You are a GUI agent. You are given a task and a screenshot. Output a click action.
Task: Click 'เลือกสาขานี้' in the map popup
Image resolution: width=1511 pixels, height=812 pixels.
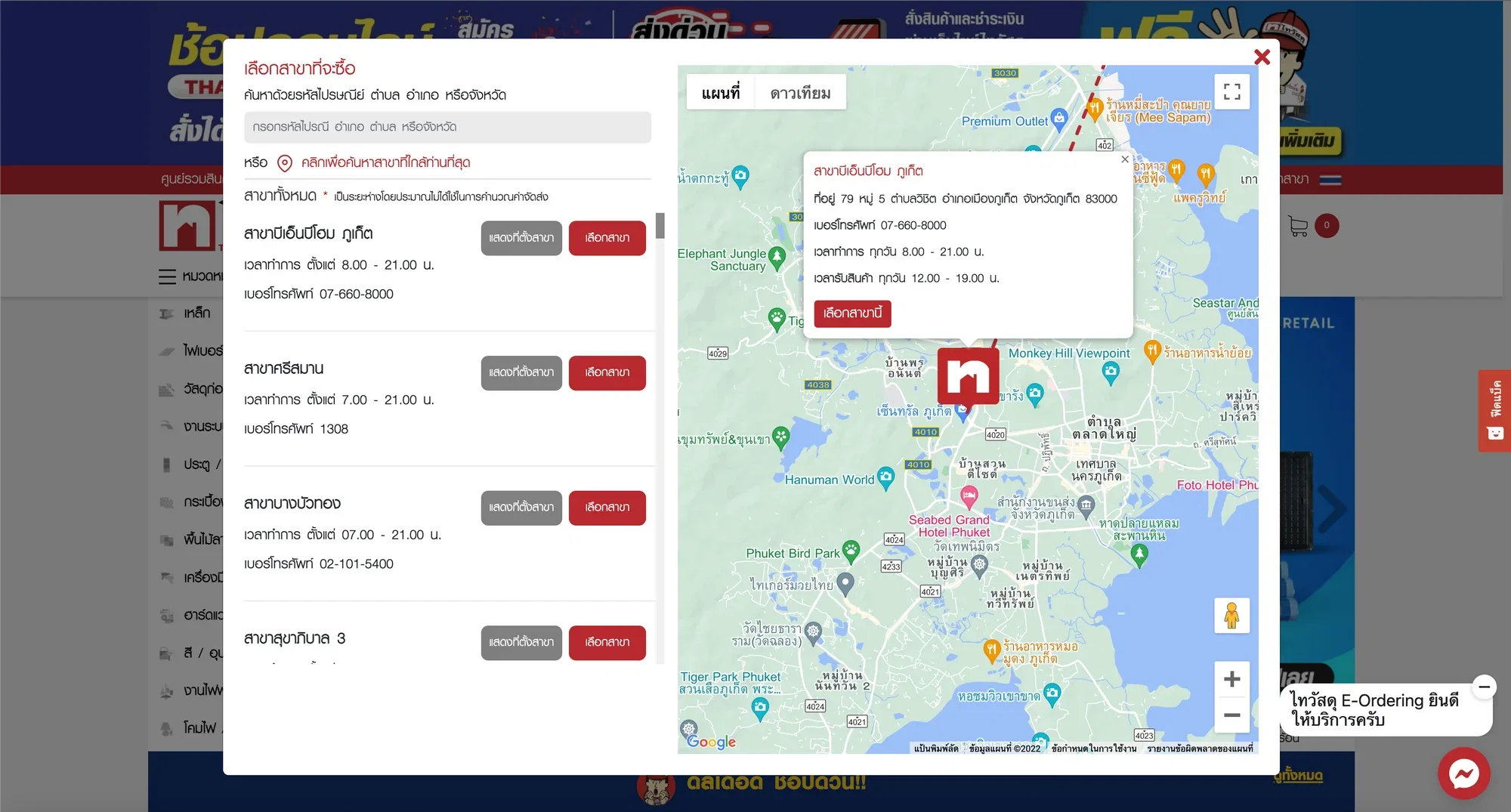852,313
